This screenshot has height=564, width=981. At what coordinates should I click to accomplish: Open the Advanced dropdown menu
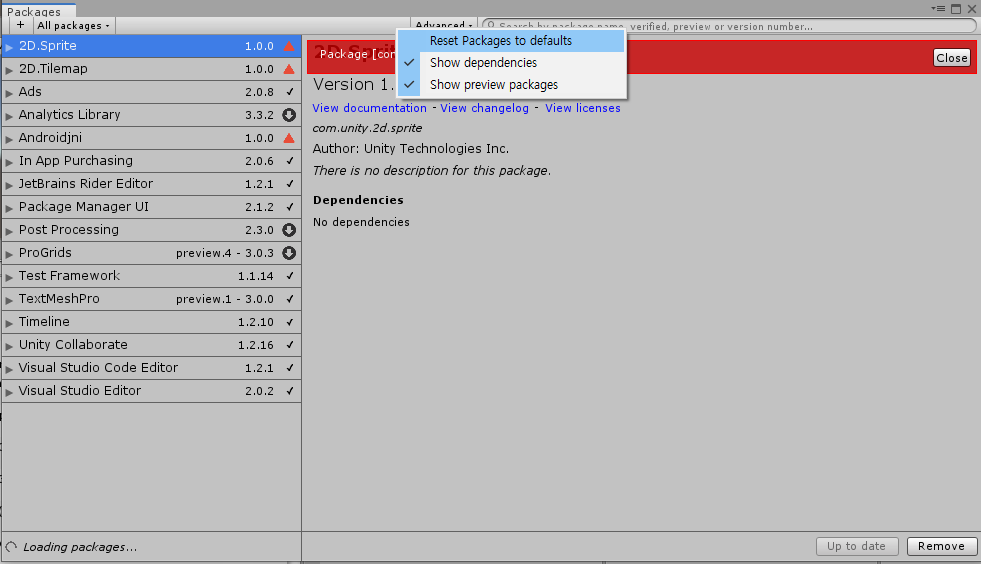coord(444,24)
